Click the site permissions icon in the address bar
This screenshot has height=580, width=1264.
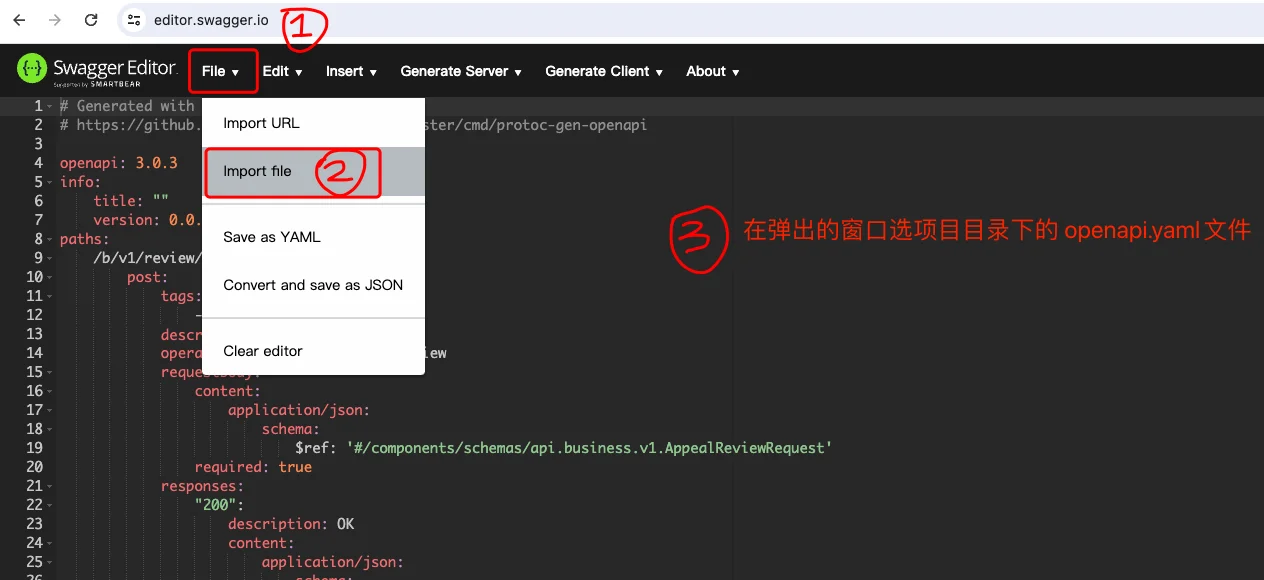tap(132, 19)
